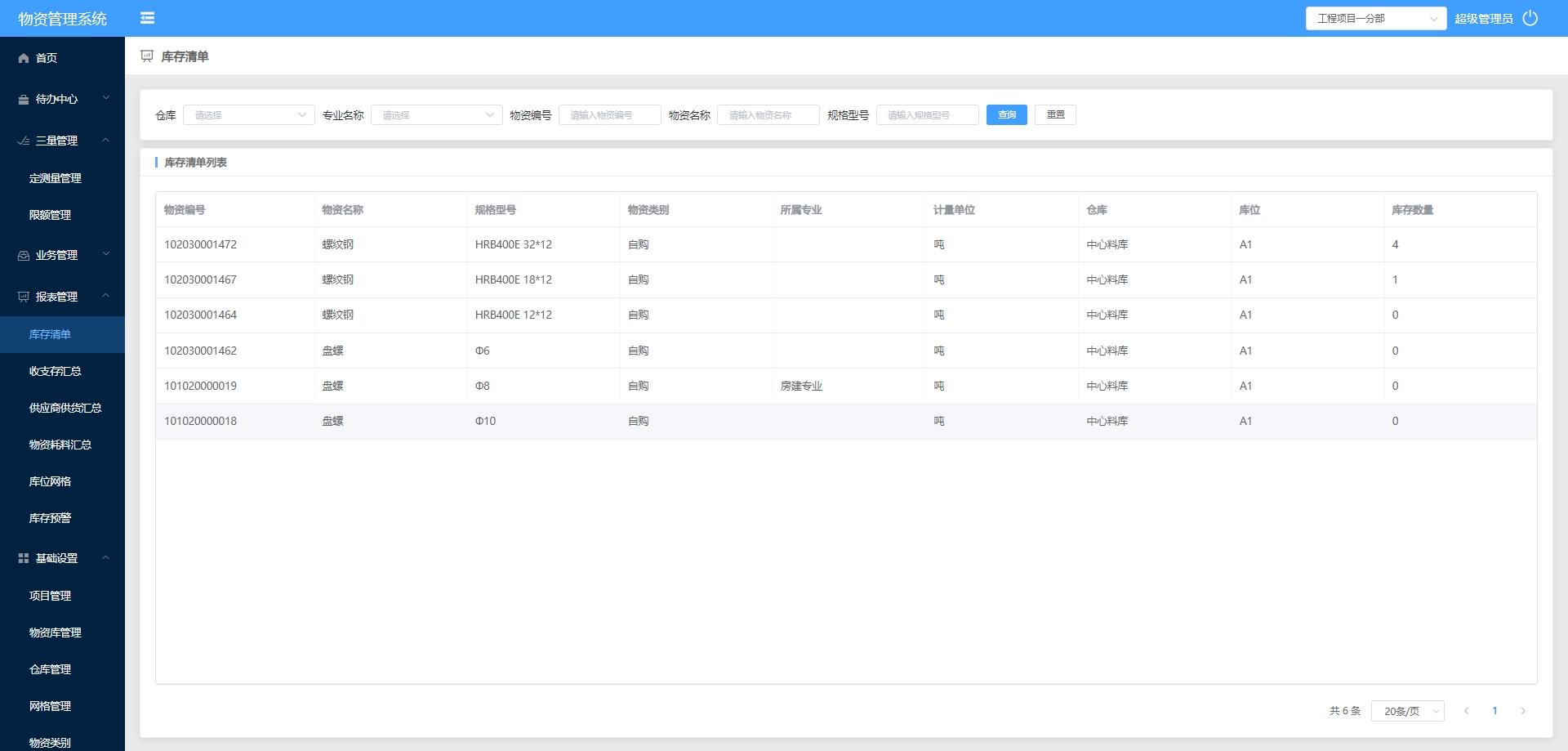This screenshot has height=751, width=1568.
Task: Focus the 物资编号 input field
Action: pos(610,115)
